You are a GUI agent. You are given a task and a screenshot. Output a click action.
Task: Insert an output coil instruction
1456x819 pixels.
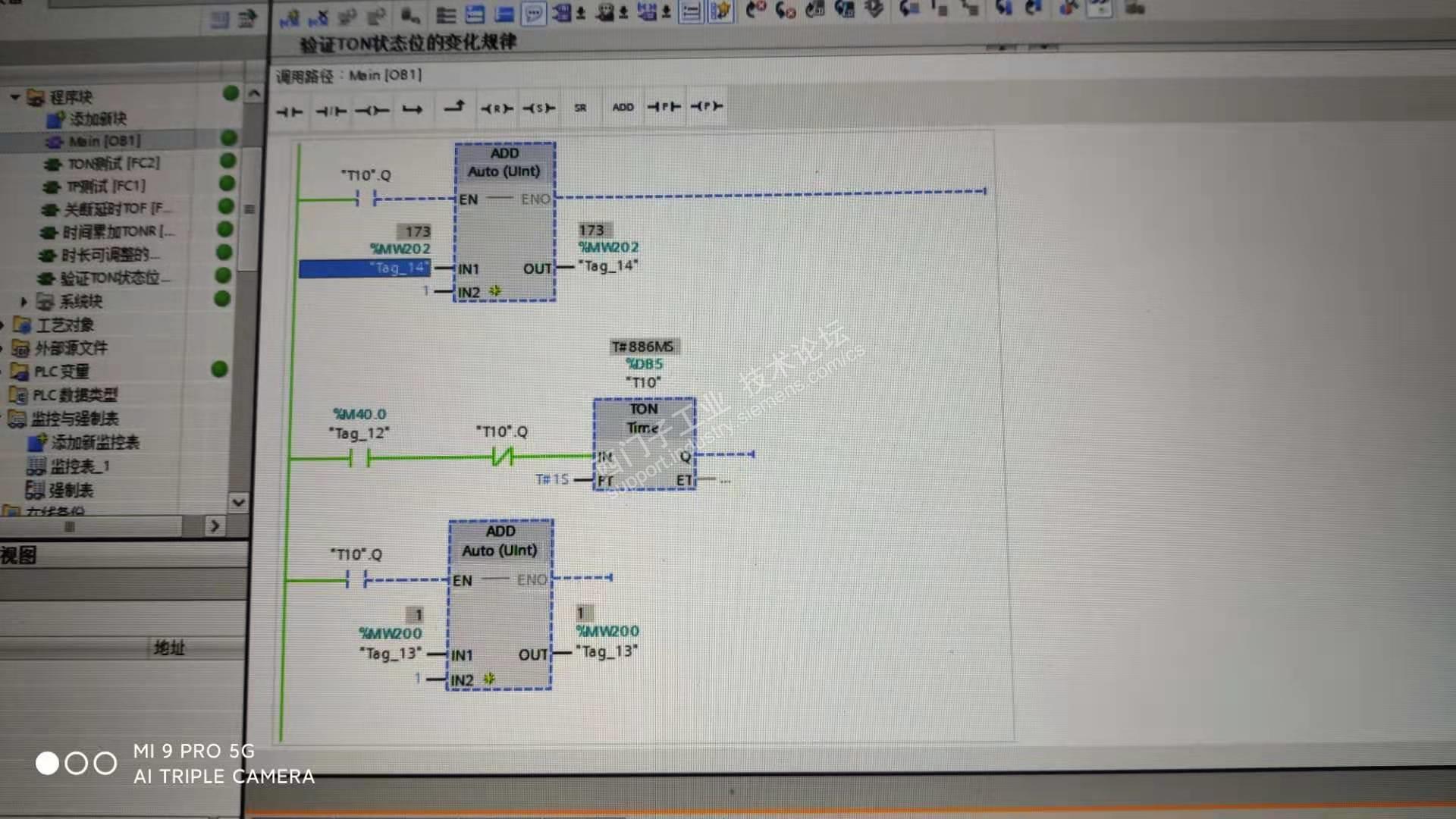[x=372, y=111]
